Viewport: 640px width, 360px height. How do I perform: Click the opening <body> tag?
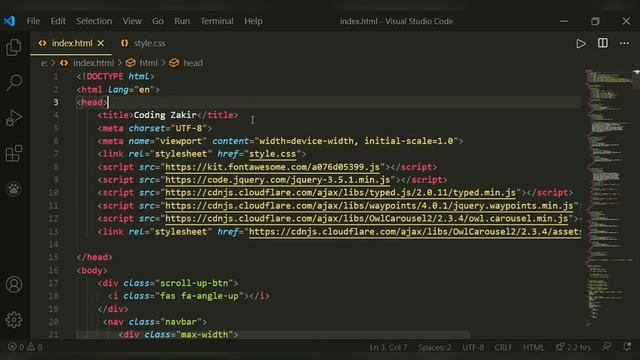(x=92, y=270)
